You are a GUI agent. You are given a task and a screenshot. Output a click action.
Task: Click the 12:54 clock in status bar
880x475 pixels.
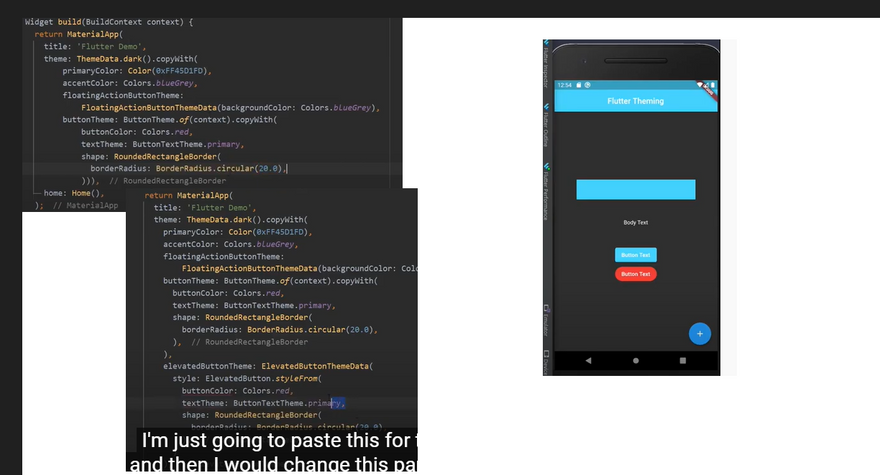click(x=565, y=85)
